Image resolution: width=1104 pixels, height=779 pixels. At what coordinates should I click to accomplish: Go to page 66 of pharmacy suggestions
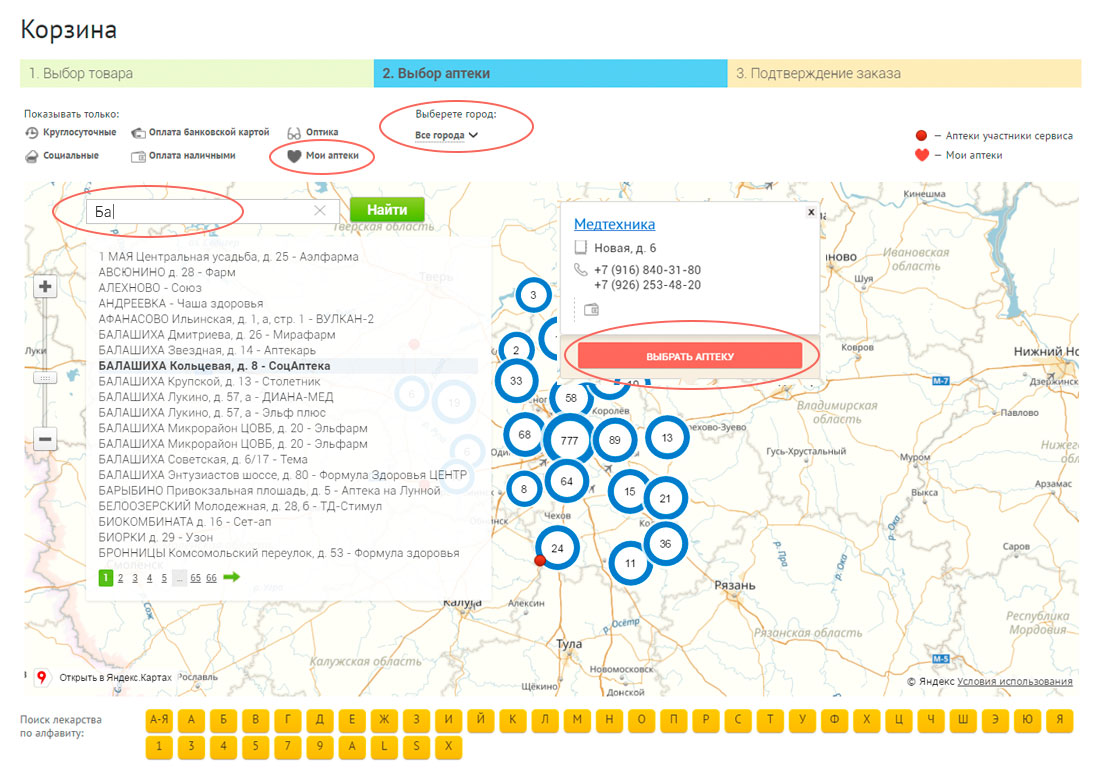click(x=211, y=578)
